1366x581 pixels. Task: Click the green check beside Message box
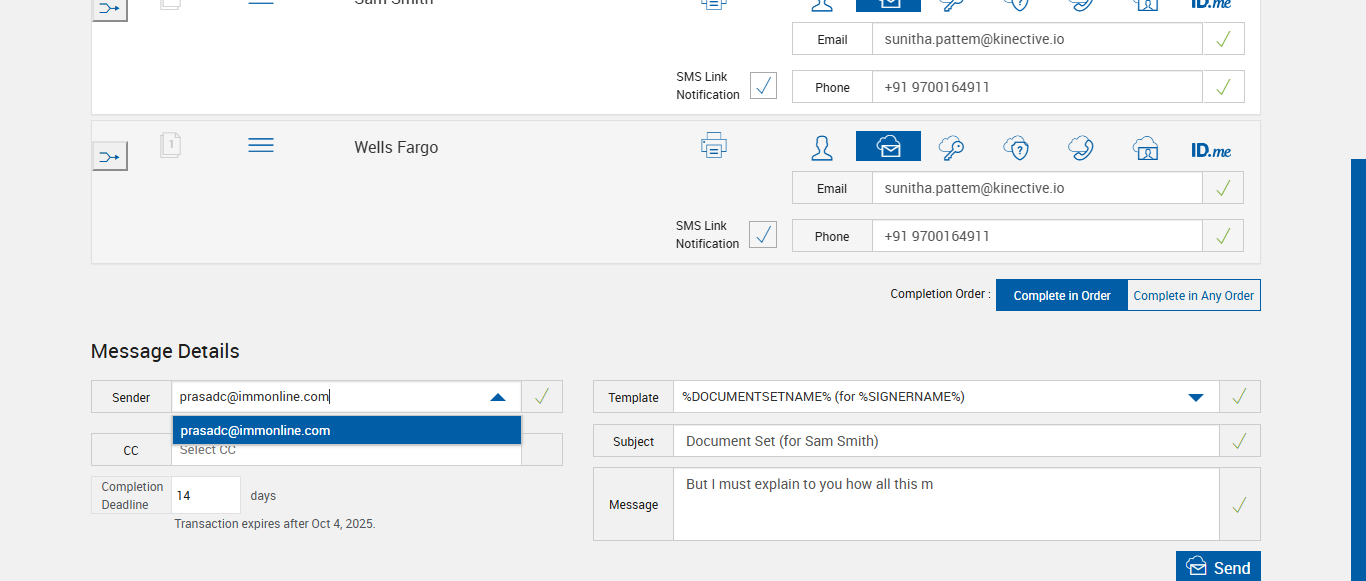(x=1240, y=505)
